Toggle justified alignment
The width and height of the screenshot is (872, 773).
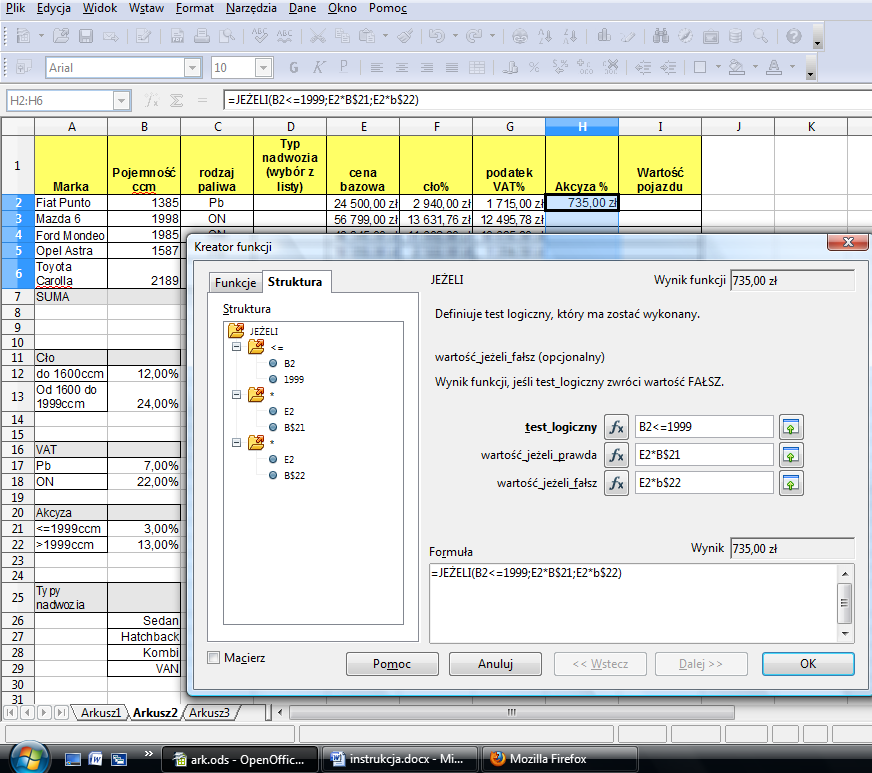point(452,68)
